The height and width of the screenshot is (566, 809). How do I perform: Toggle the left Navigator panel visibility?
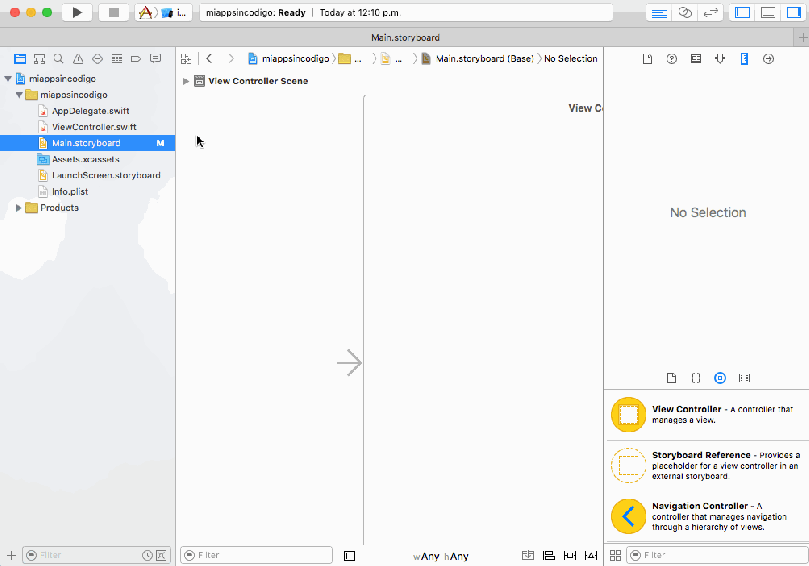742,13
